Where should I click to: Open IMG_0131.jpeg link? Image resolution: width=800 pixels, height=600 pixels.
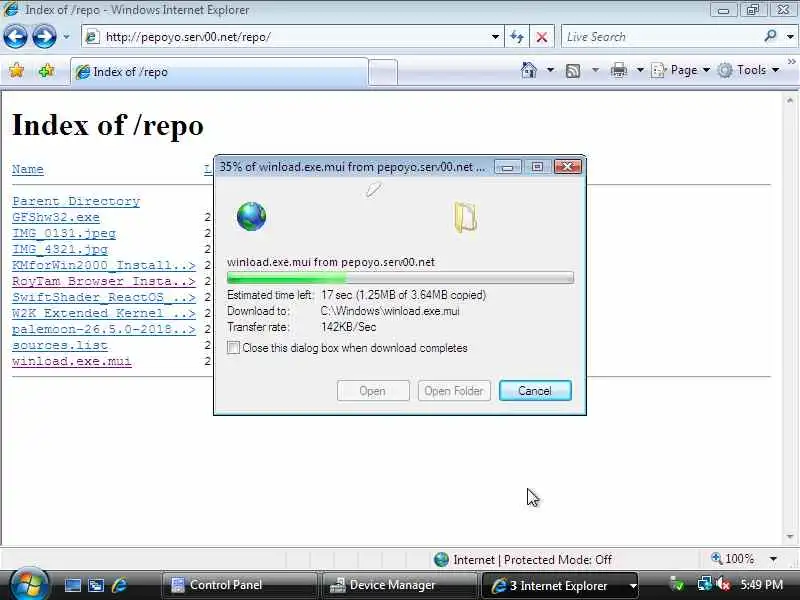click(x=64, y=233)
